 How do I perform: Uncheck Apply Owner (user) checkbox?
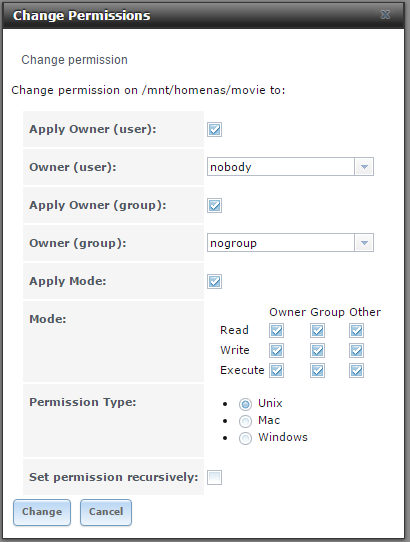pyautogui.click(x=214, y=130)
